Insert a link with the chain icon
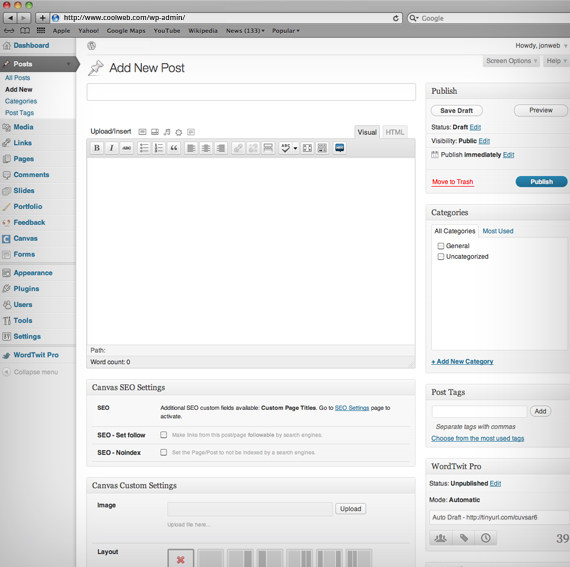 pyautogui.click(x=238, y=148)
